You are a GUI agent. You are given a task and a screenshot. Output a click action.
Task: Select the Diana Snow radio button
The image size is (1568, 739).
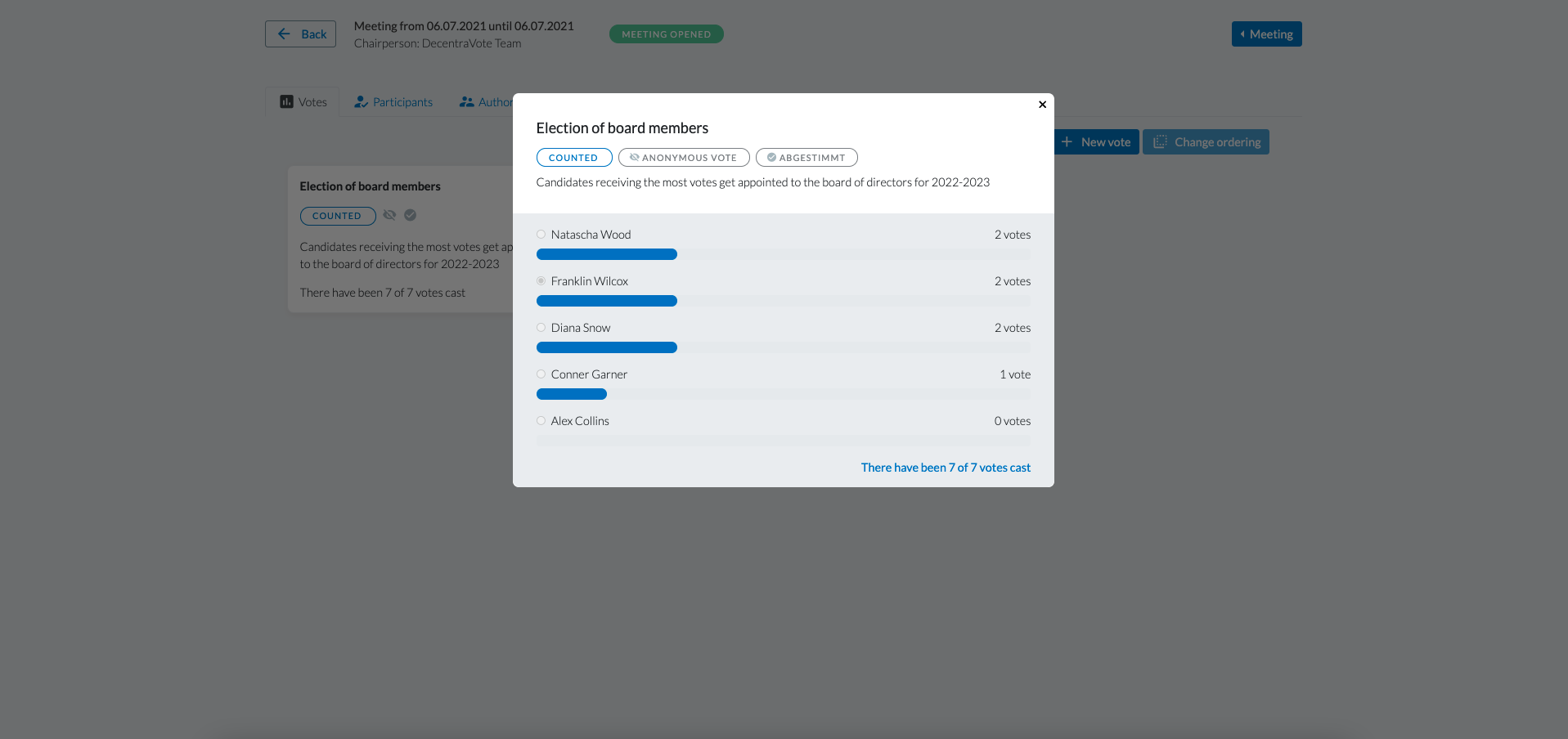541,328
